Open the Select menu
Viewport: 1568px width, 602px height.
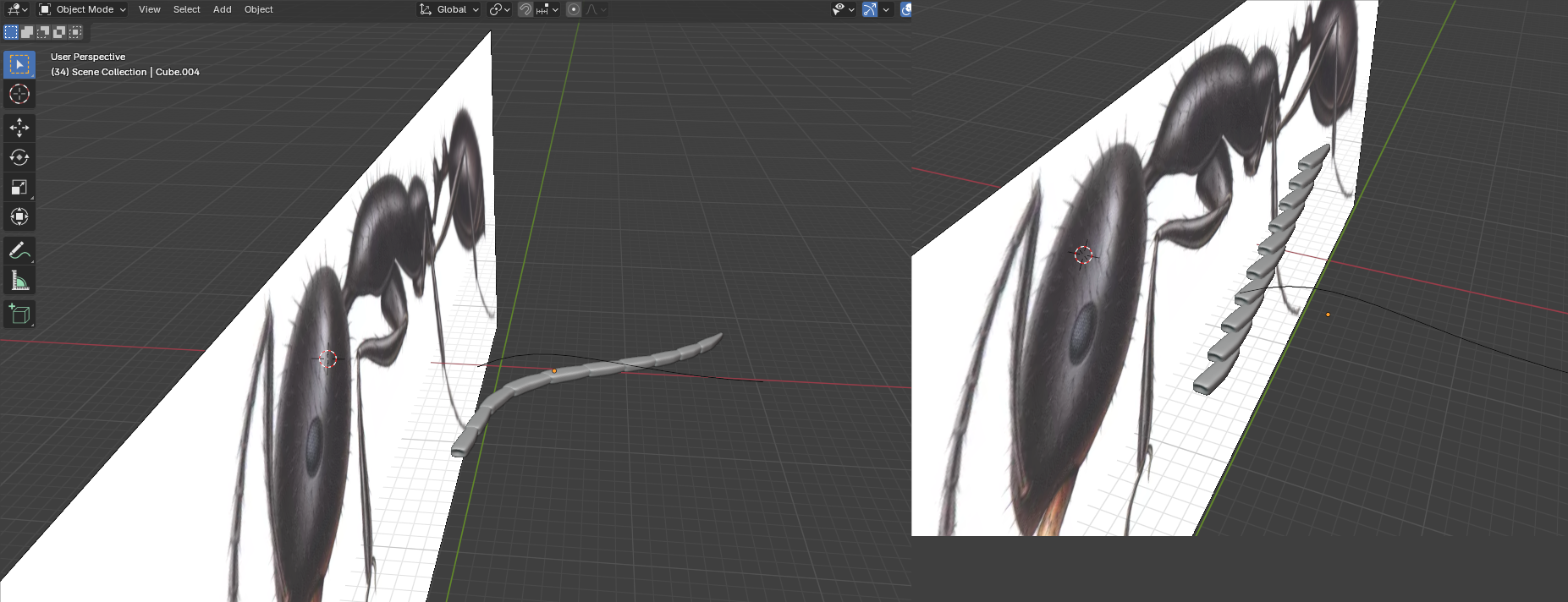187,9
